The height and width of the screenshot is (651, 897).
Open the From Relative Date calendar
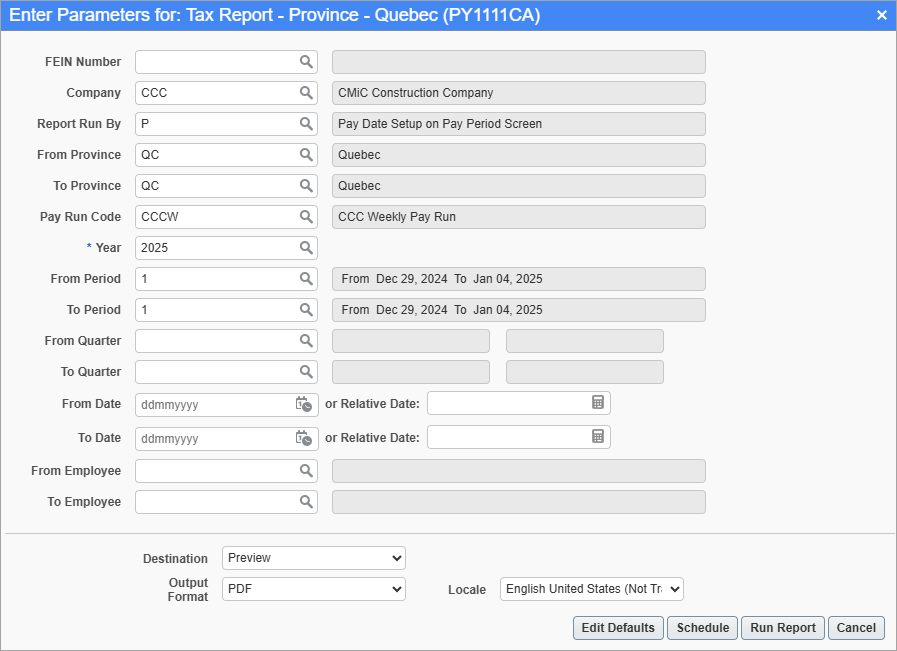click(x=598, y=404)
